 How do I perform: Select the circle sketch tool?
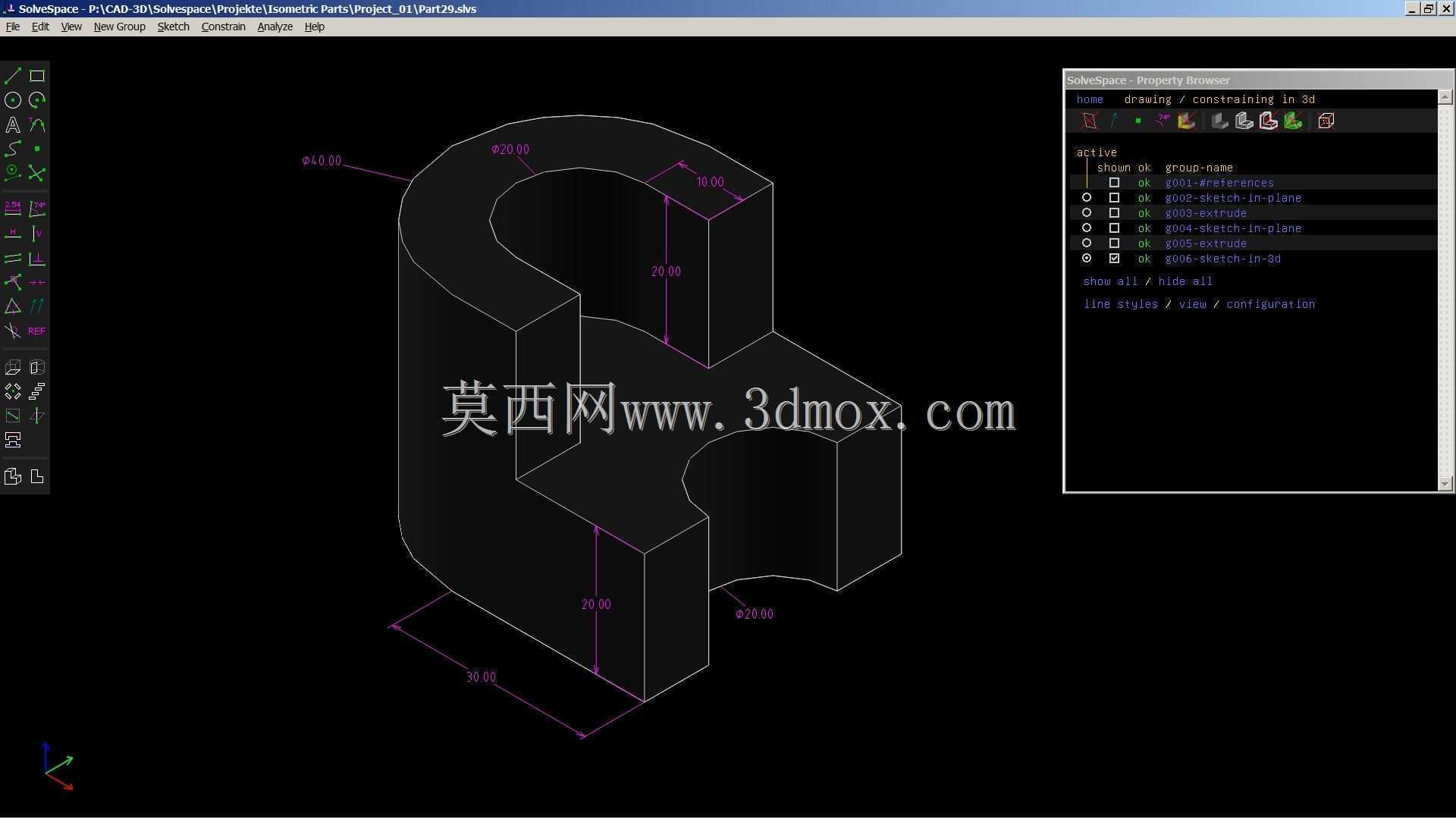(13, 100)
